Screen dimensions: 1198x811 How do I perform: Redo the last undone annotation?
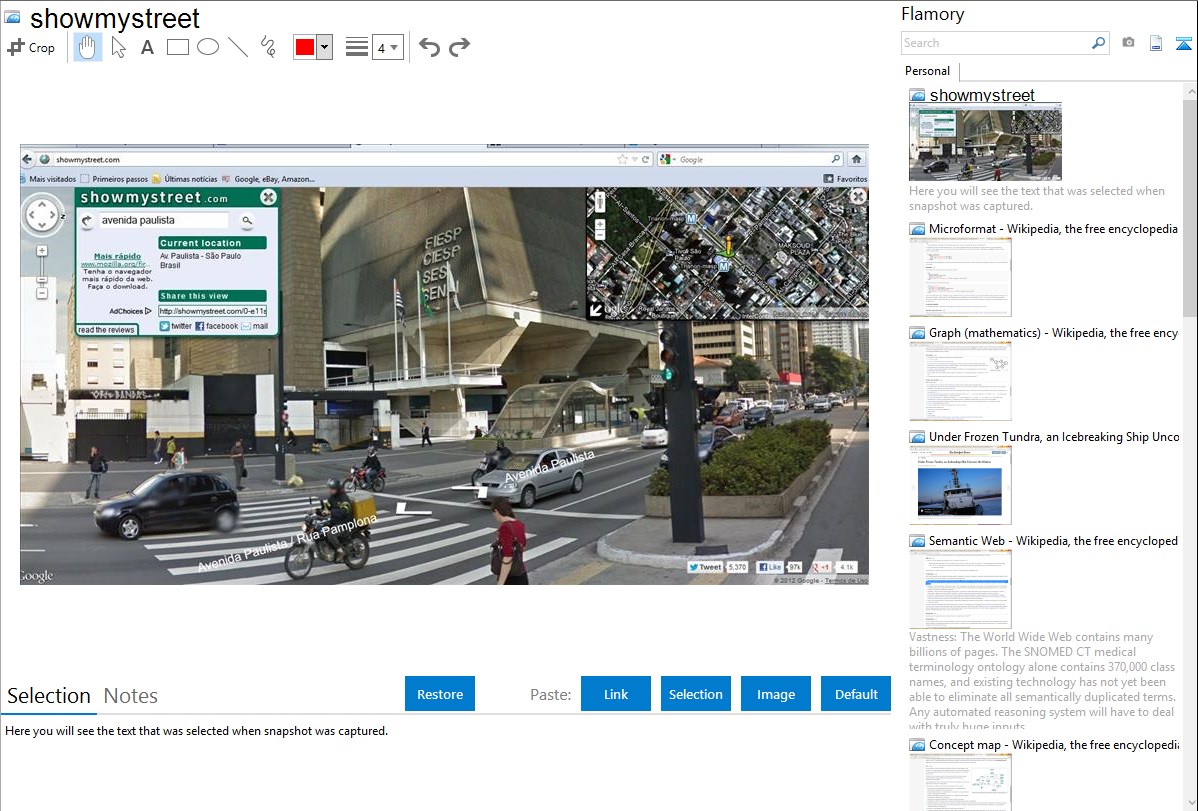459,47
